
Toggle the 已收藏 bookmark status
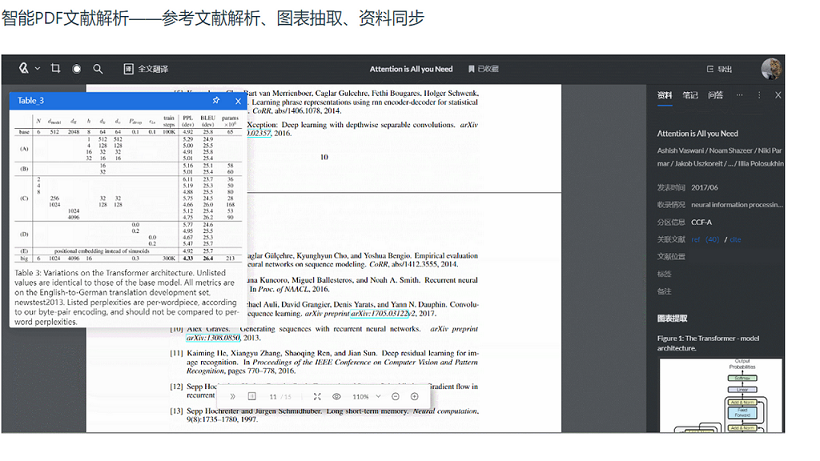pyautogui.click(x=483, y=69)
